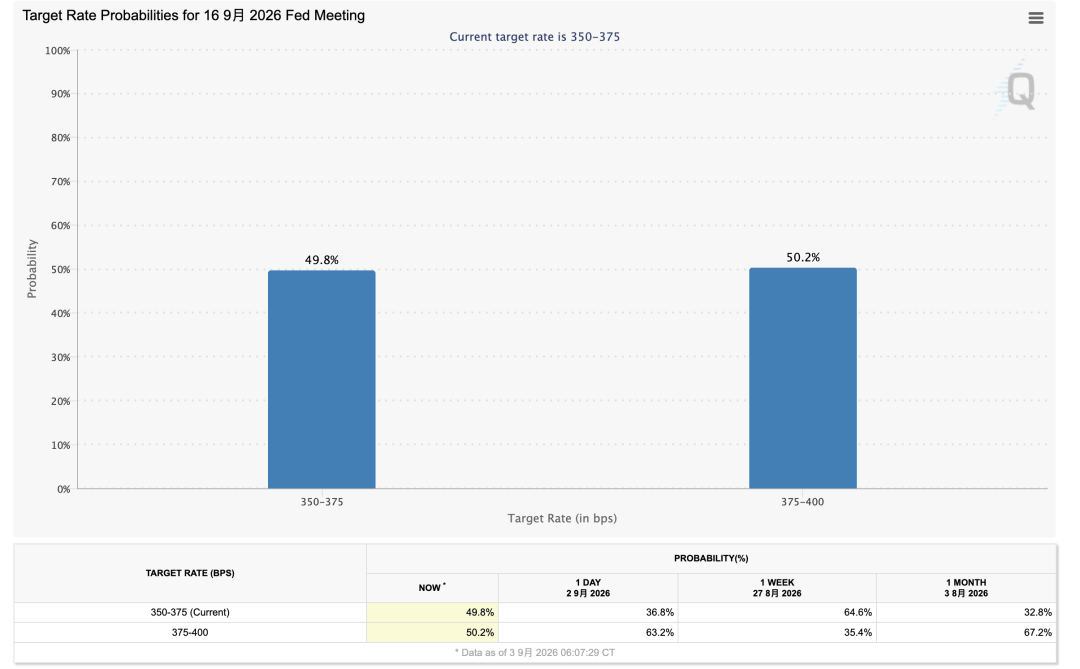Click the 1 MONTH column header
Image resolution: width=1080 pixels, height=669 pixels.
[966, 588]
